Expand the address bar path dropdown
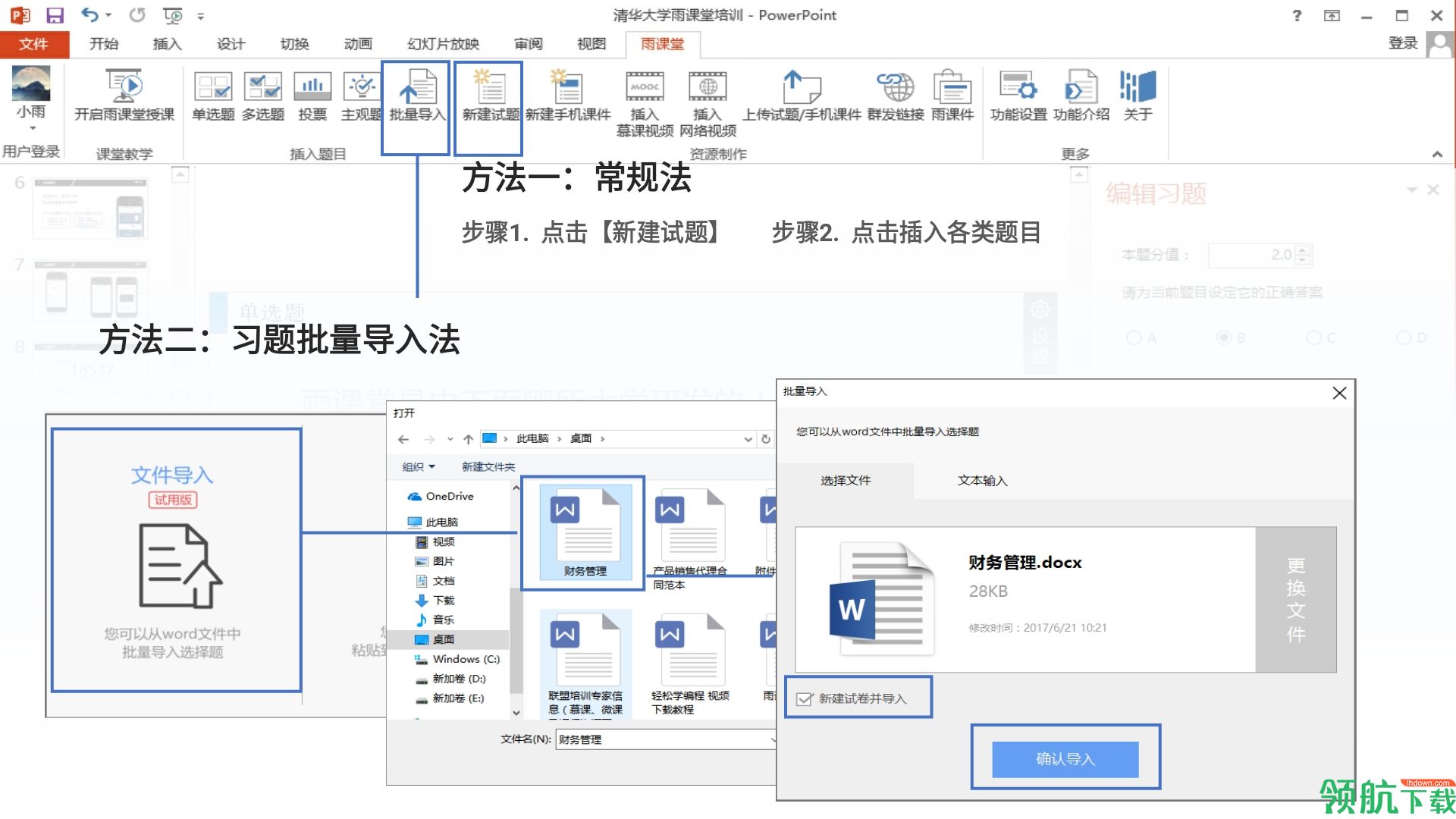Viewport: 1456px width, 819px height. click(x=748, y=439)
